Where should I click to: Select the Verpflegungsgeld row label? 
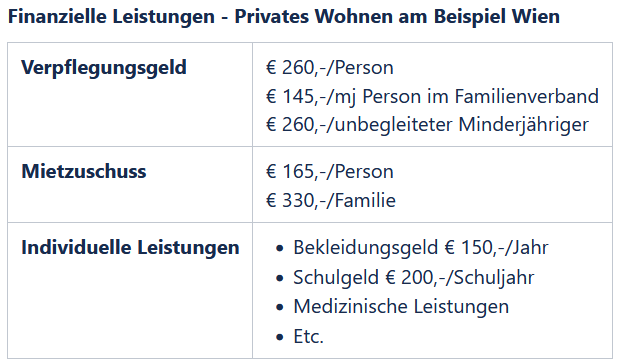104,68
